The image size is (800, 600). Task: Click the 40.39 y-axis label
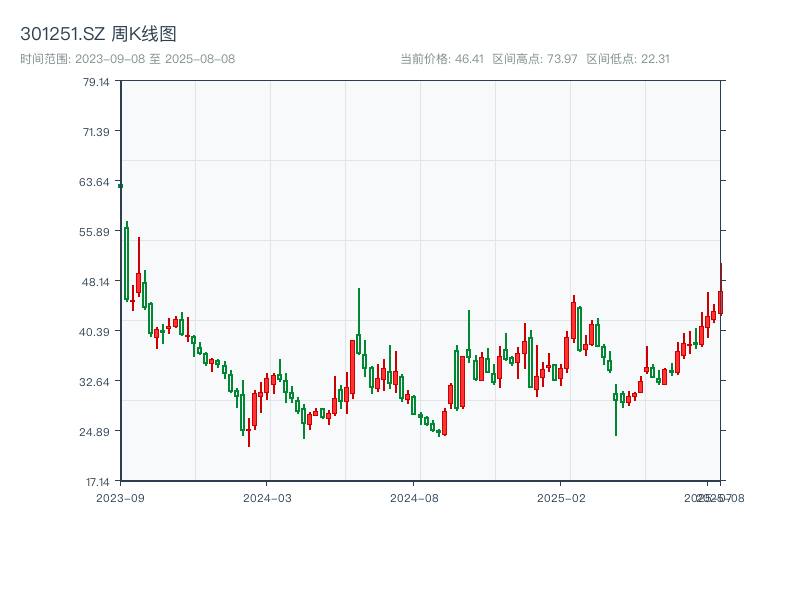tap(96, 332)
